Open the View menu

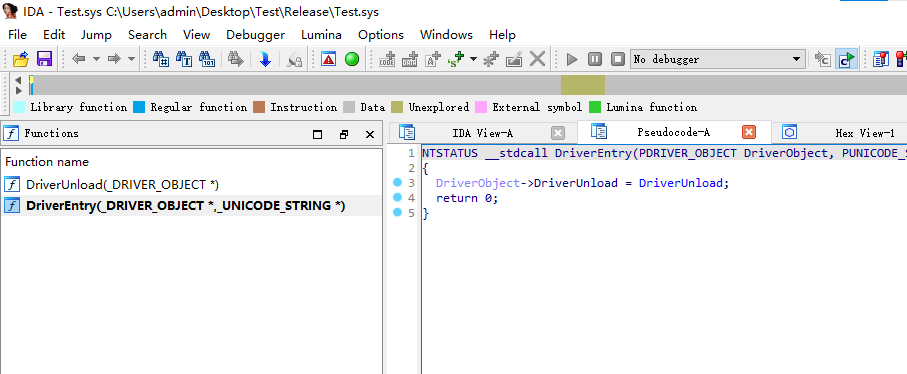(196, 35)
